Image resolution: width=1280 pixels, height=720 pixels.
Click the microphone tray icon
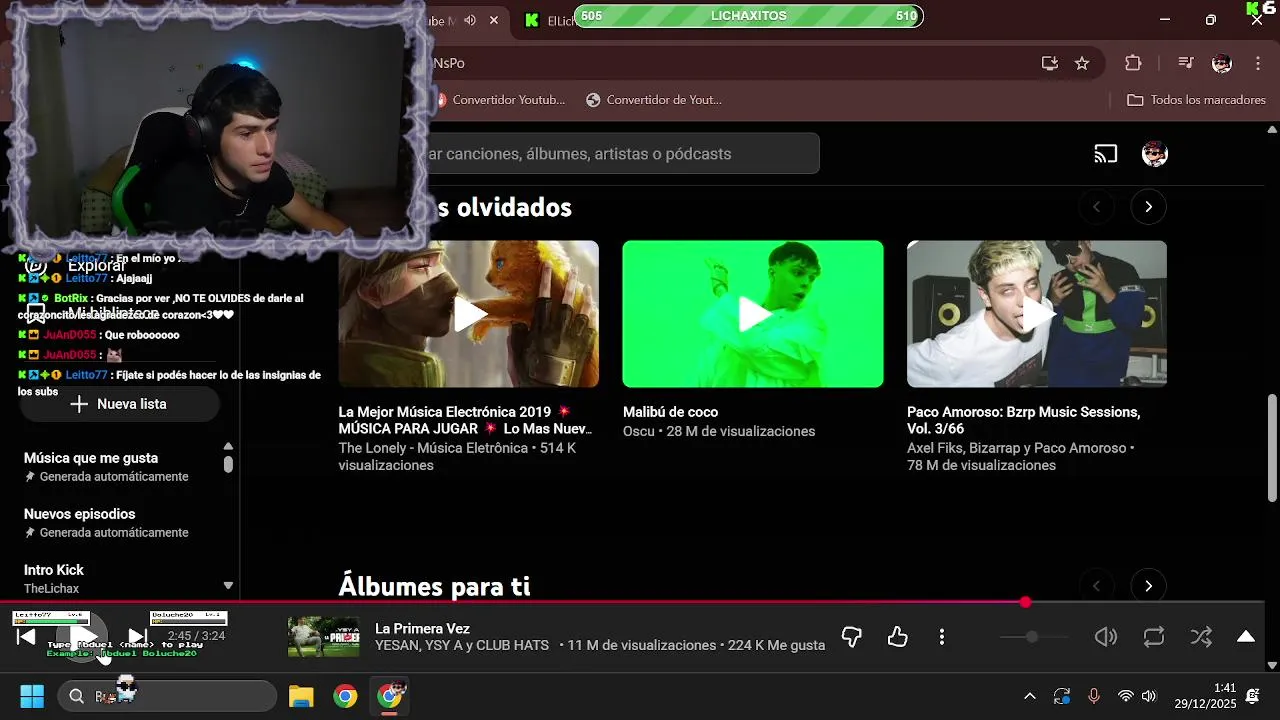coord(1094,696)
